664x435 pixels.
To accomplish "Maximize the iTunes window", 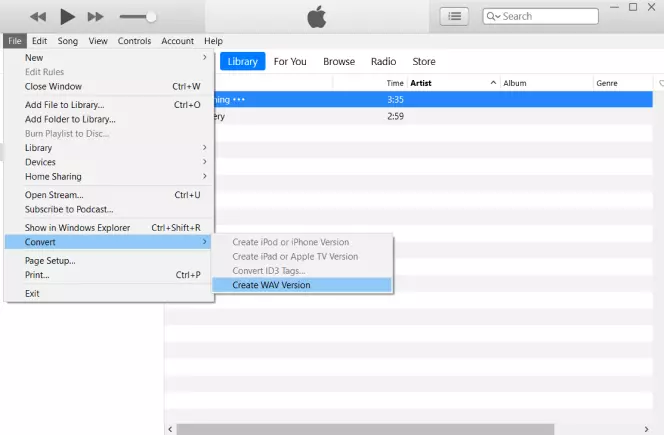I will pyautogui.click(x=633, y=7).
